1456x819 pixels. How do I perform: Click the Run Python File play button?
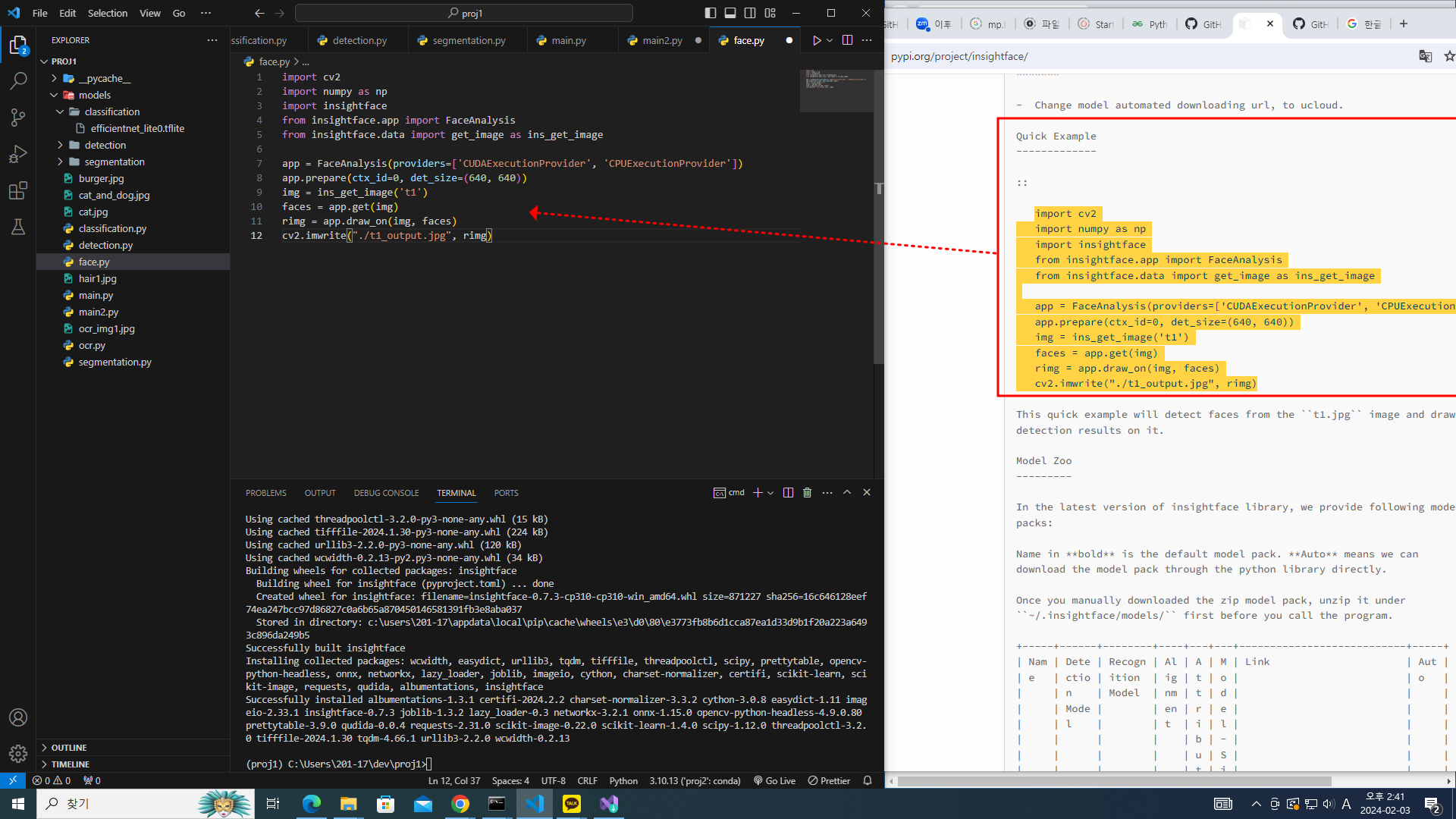tap(817, 40)
